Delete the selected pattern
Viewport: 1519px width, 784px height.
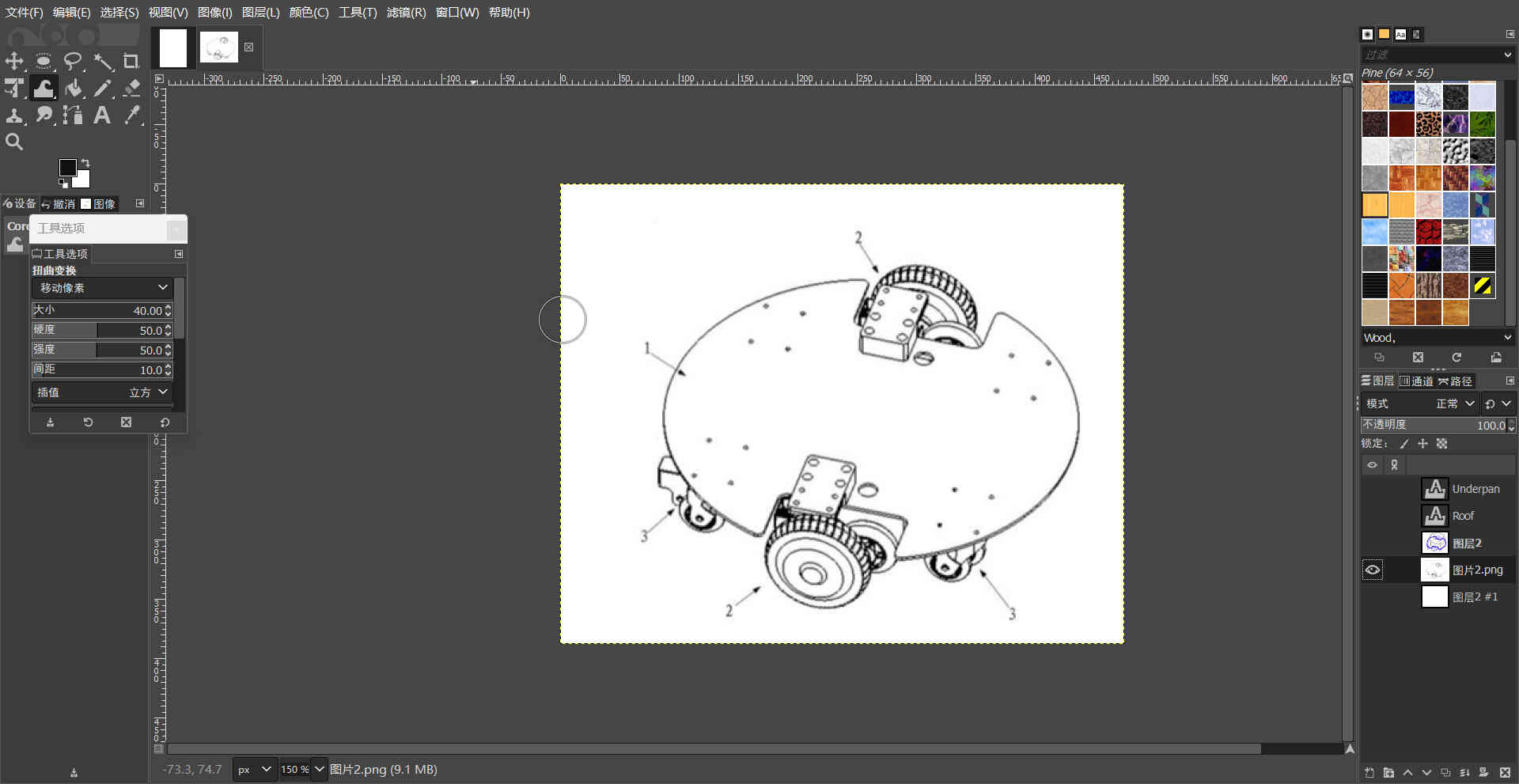[1418, 358]
